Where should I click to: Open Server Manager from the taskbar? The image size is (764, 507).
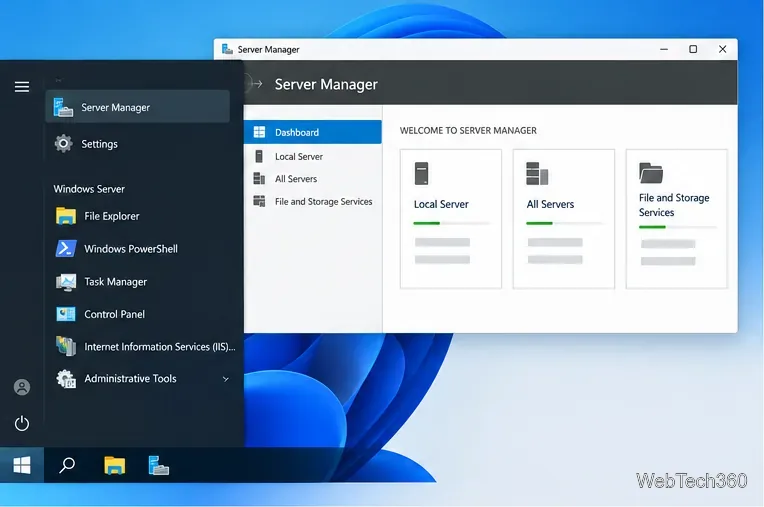point(158,465)
